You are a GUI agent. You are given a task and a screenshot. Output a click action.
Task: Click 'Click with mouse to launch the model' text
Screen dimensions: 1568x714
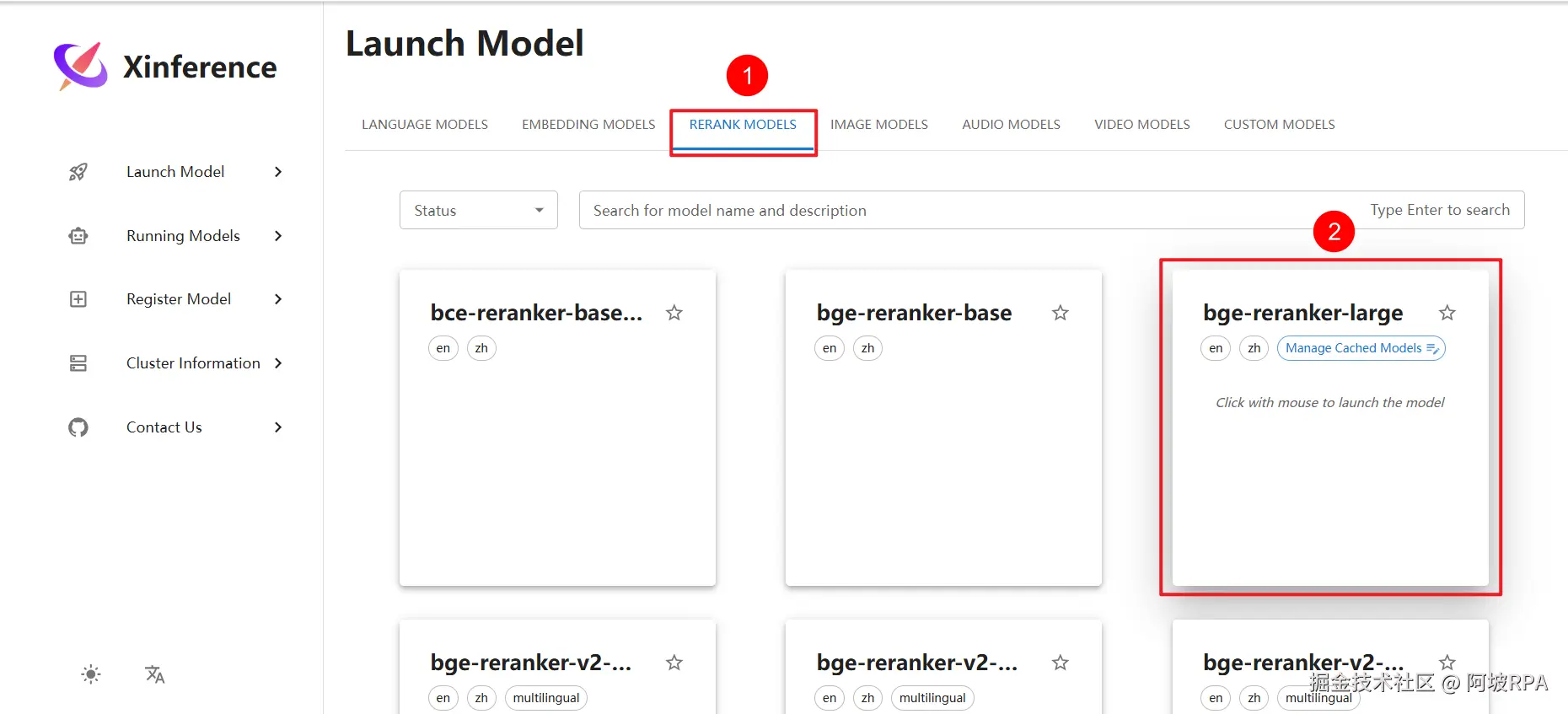click(x=1330, y=403)
